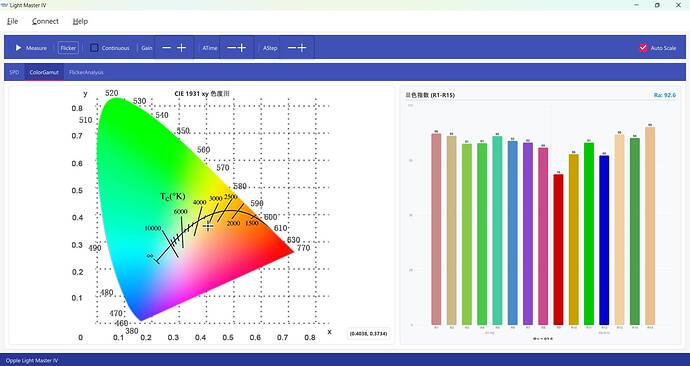Screen dimensions: 690x366
Task: Reduce ATime using its minus icon
Action: (x=232, y=48)
